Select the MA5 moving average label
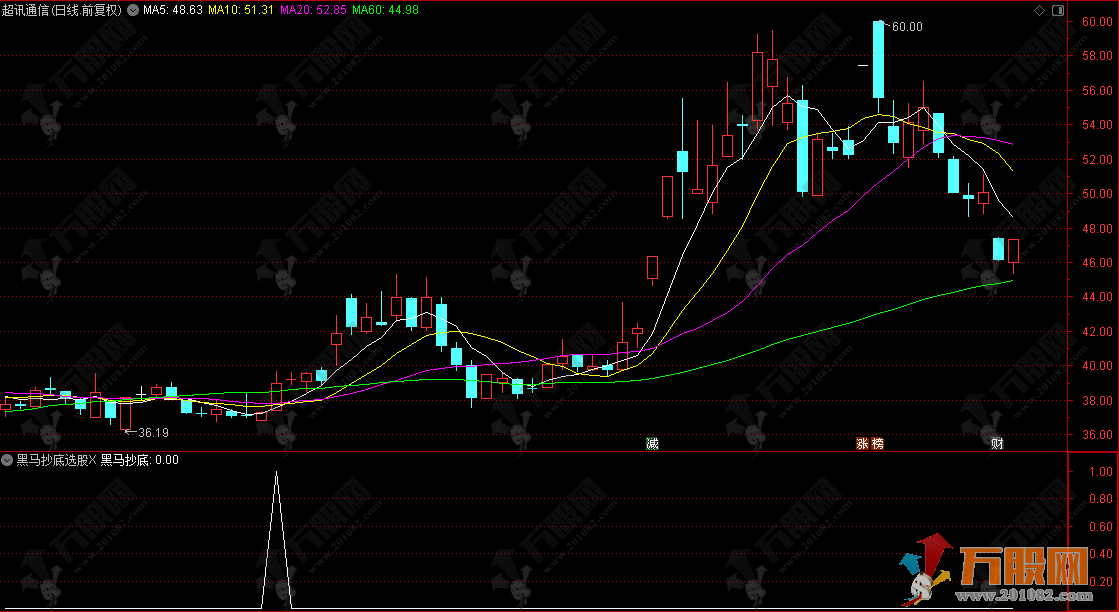 [165, 10]
